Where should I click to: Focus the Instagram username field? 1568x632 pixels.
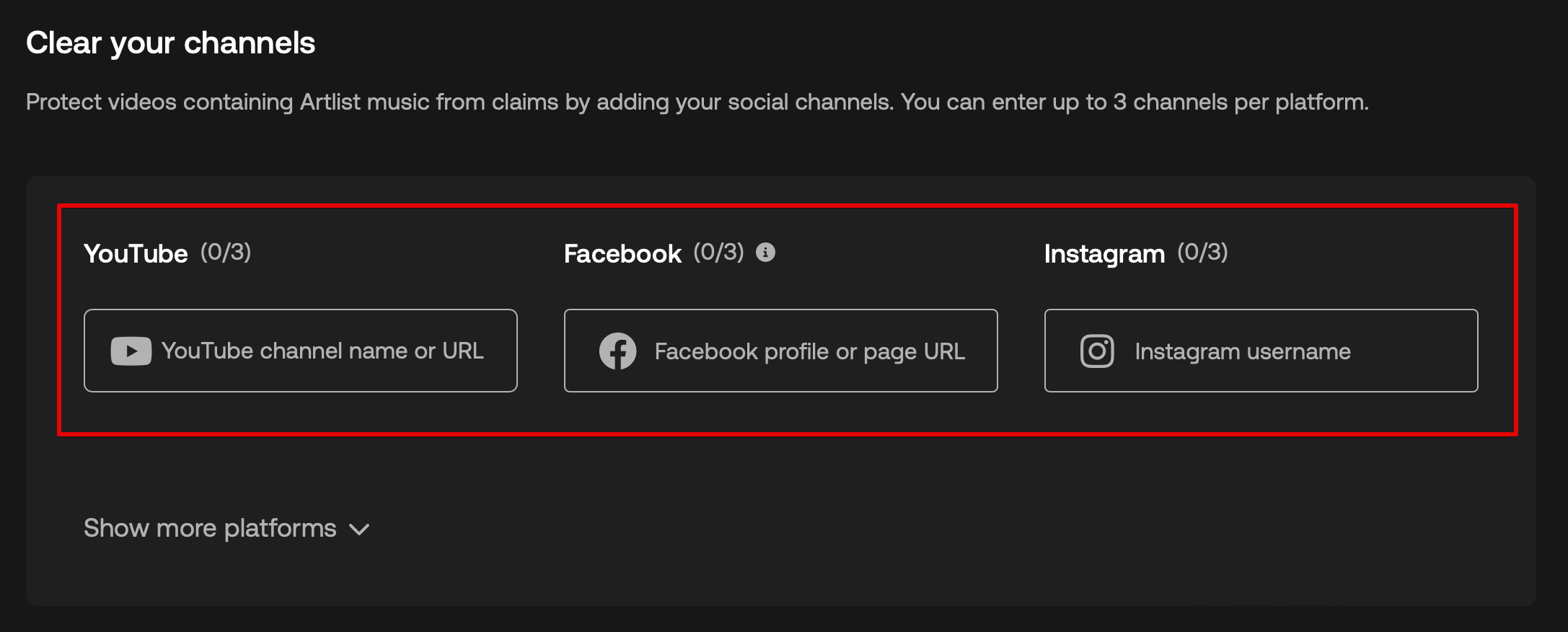1261,351
